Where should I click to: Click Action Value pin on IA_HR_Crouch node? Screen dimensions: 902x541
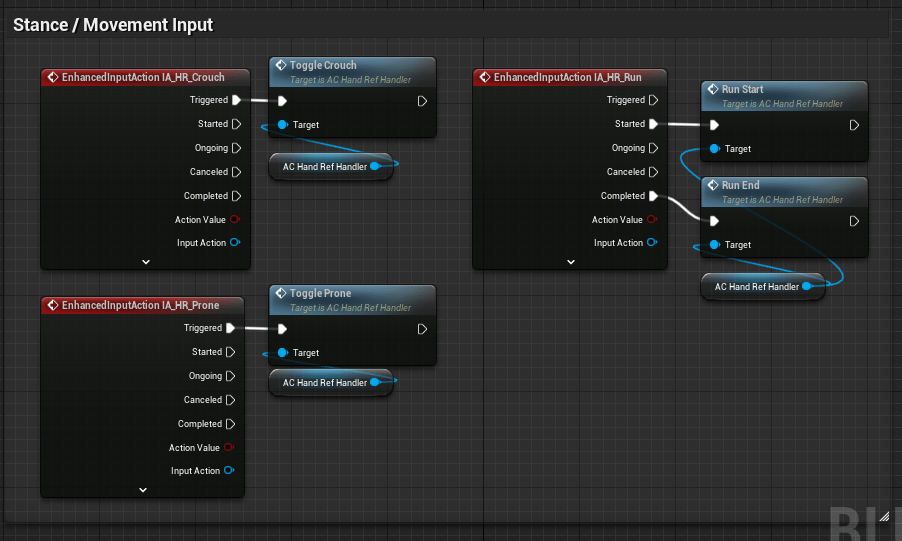tap(236, 220)
